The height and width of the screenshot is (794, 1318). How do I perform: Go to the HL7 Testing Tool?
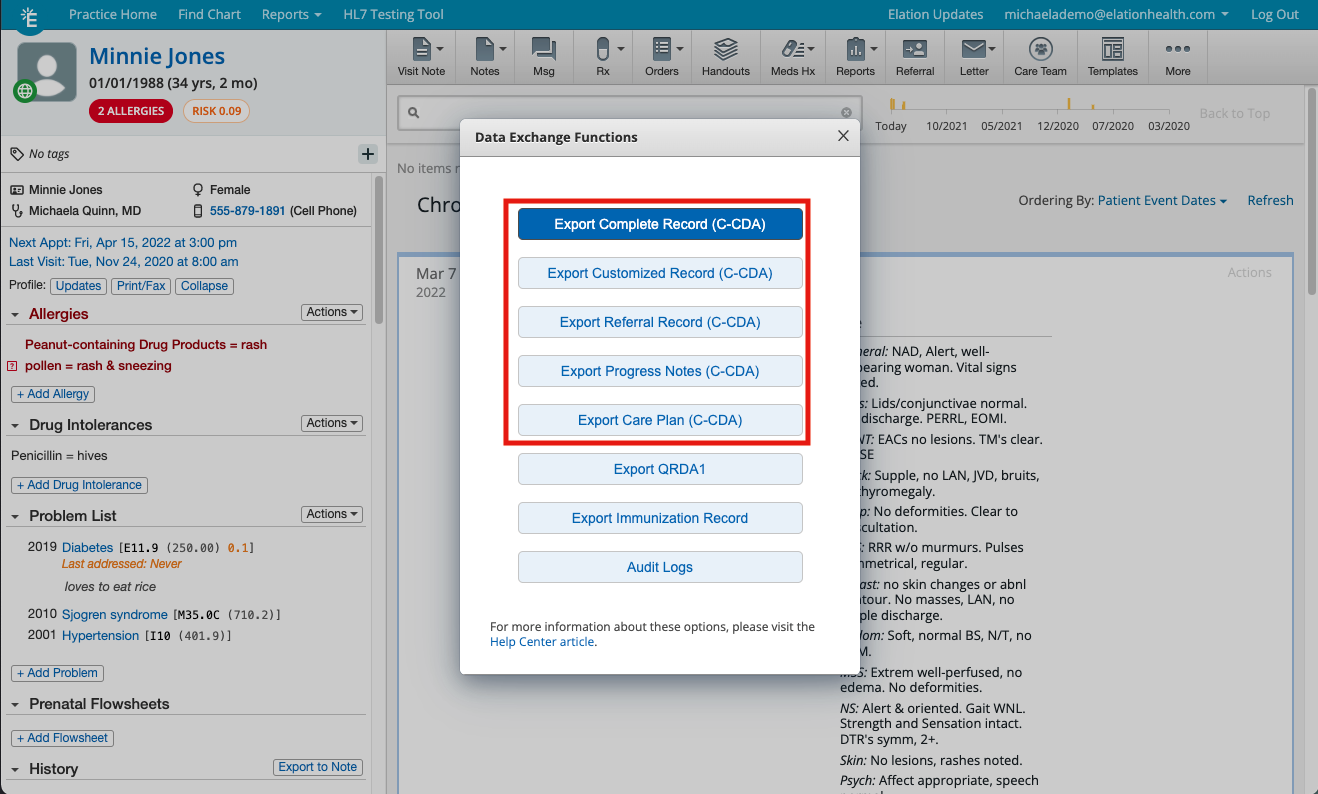(x=393, y=14)
